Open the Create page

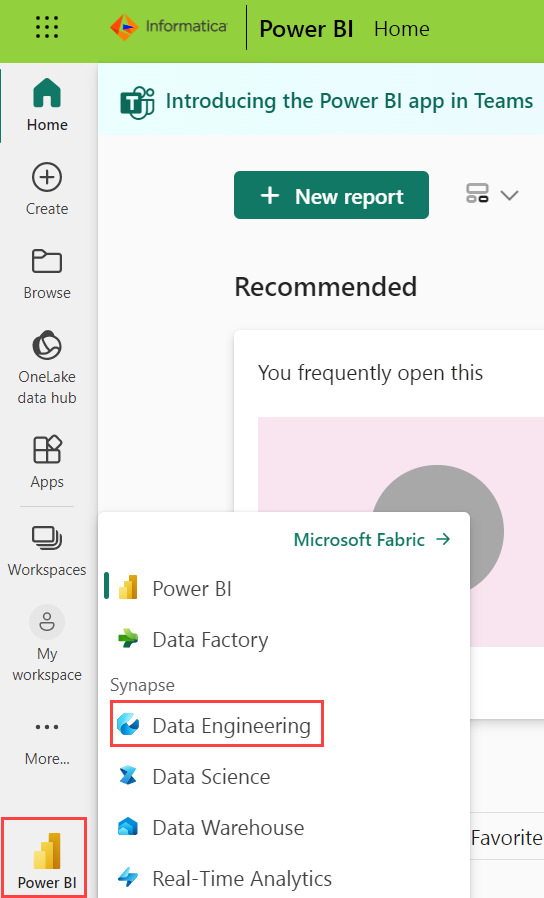[x=47, y=189]
